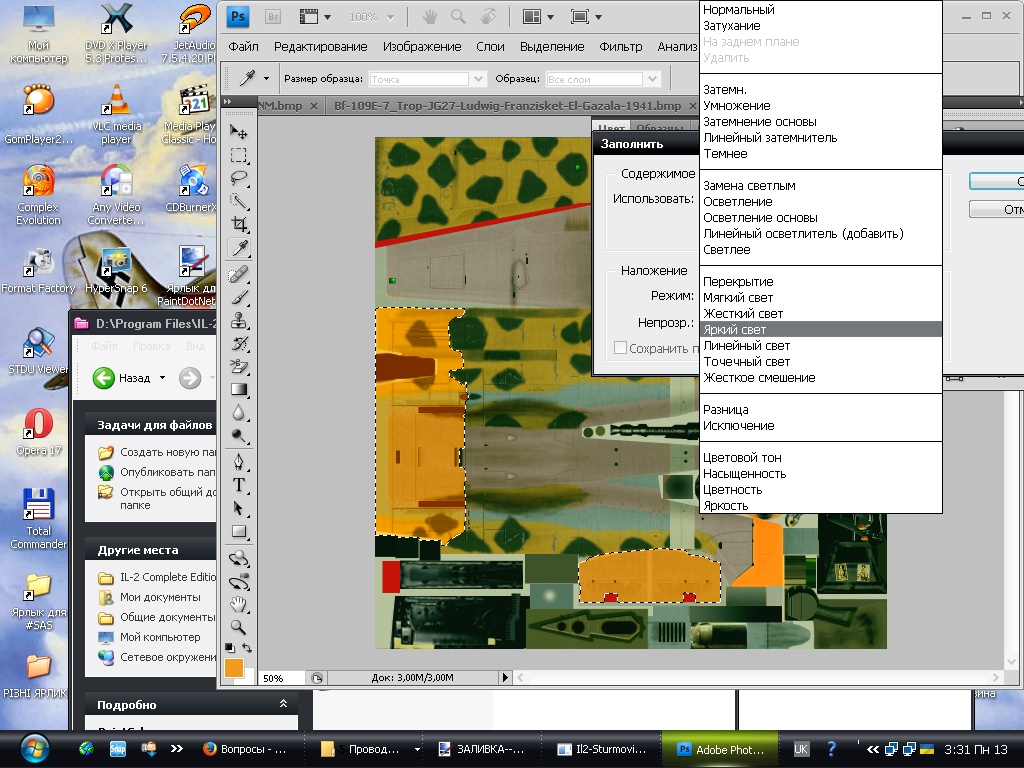Click the Move tool
This screenshot has width=1024, height=768.
[x=239, y=131]
